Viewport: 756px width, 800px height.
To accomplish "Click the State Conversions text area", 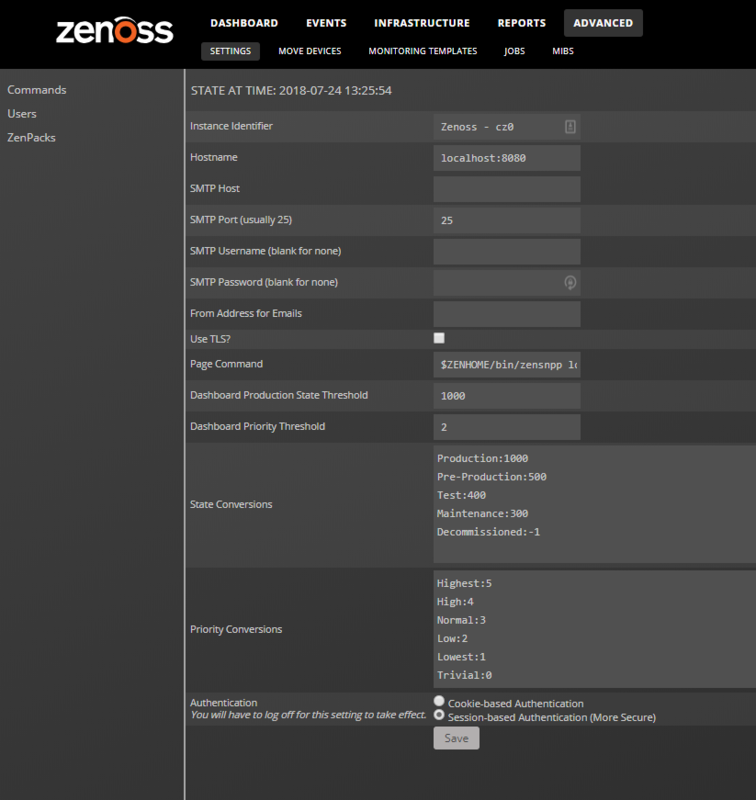I will [x=594, y=504].
